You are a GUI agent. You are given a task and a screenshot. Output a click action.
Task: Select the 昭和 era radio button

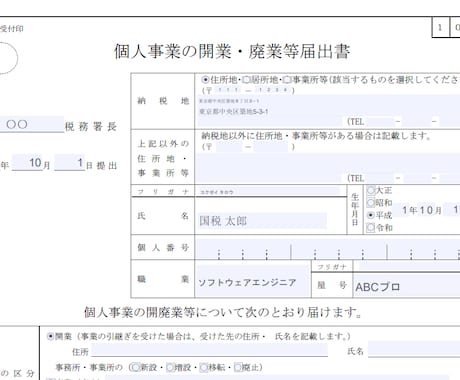(x=371, y=203)
